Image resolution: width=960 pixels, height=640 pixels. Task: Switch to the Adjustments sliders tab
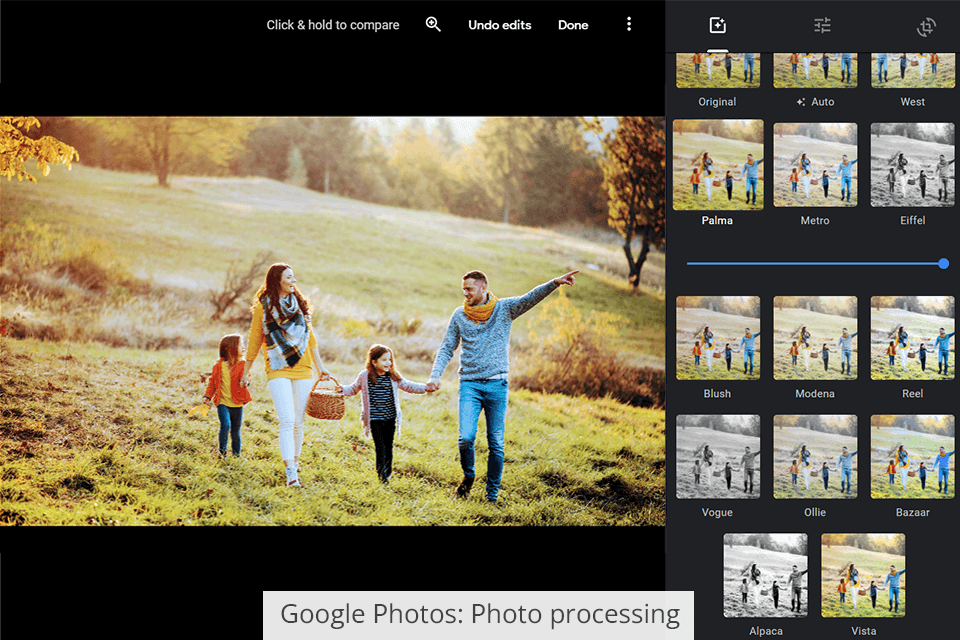pyautogui.click(x=822, y=25)
